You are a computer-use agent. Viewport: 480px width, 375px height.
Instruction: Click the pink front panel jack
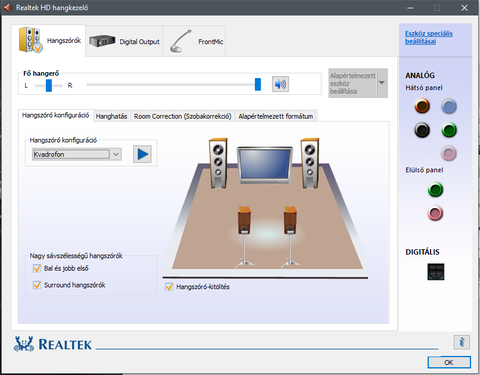point(435,213)
